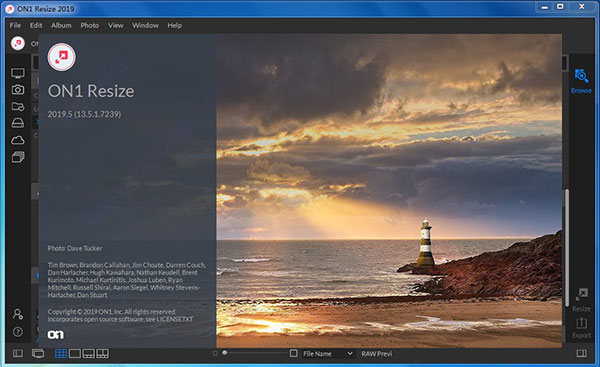Click the version text 2019.5 (13.5.1.7239)
Screen dimensions: 600x367
click(84, 114)
